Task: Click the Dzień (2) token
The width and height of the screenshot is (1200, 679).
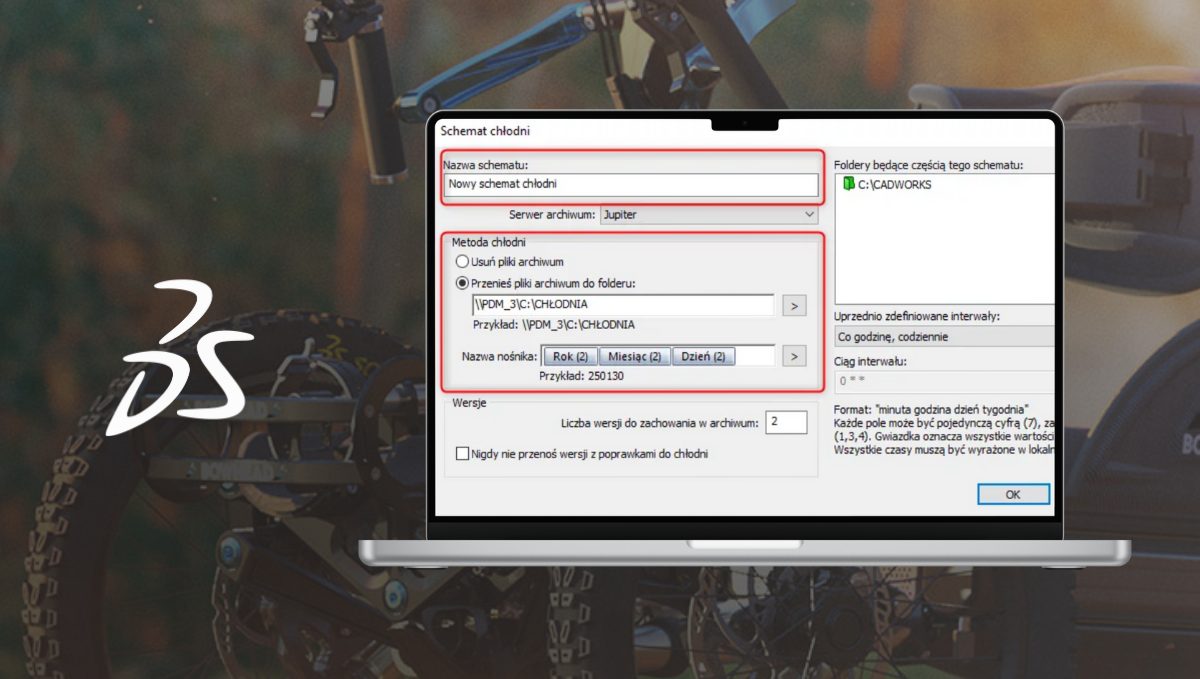Action: click(x=703, y=356)
